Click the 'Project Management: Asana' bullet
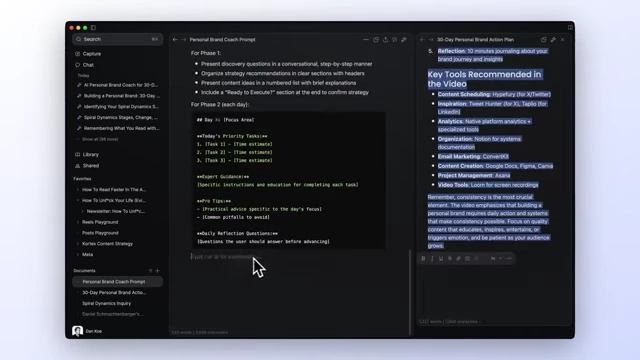This screenshot has height=360, width=640. pyautogui.click(x=474, y=176)
